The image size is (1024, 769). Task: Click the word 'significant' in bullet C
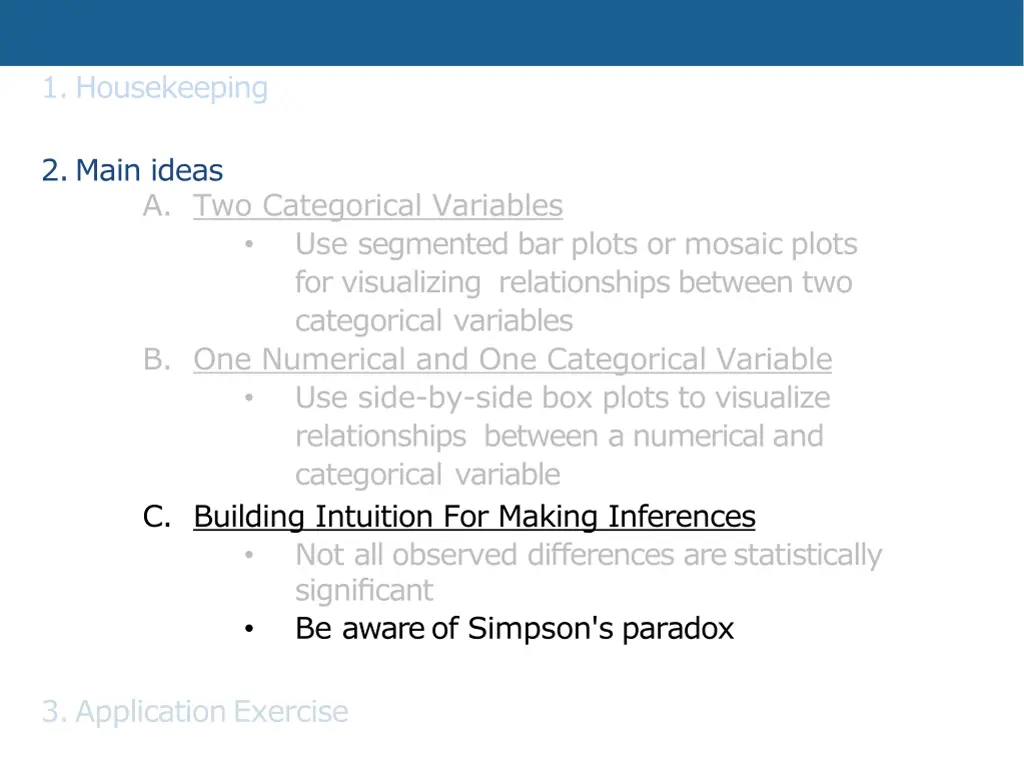tap(364, 591)
